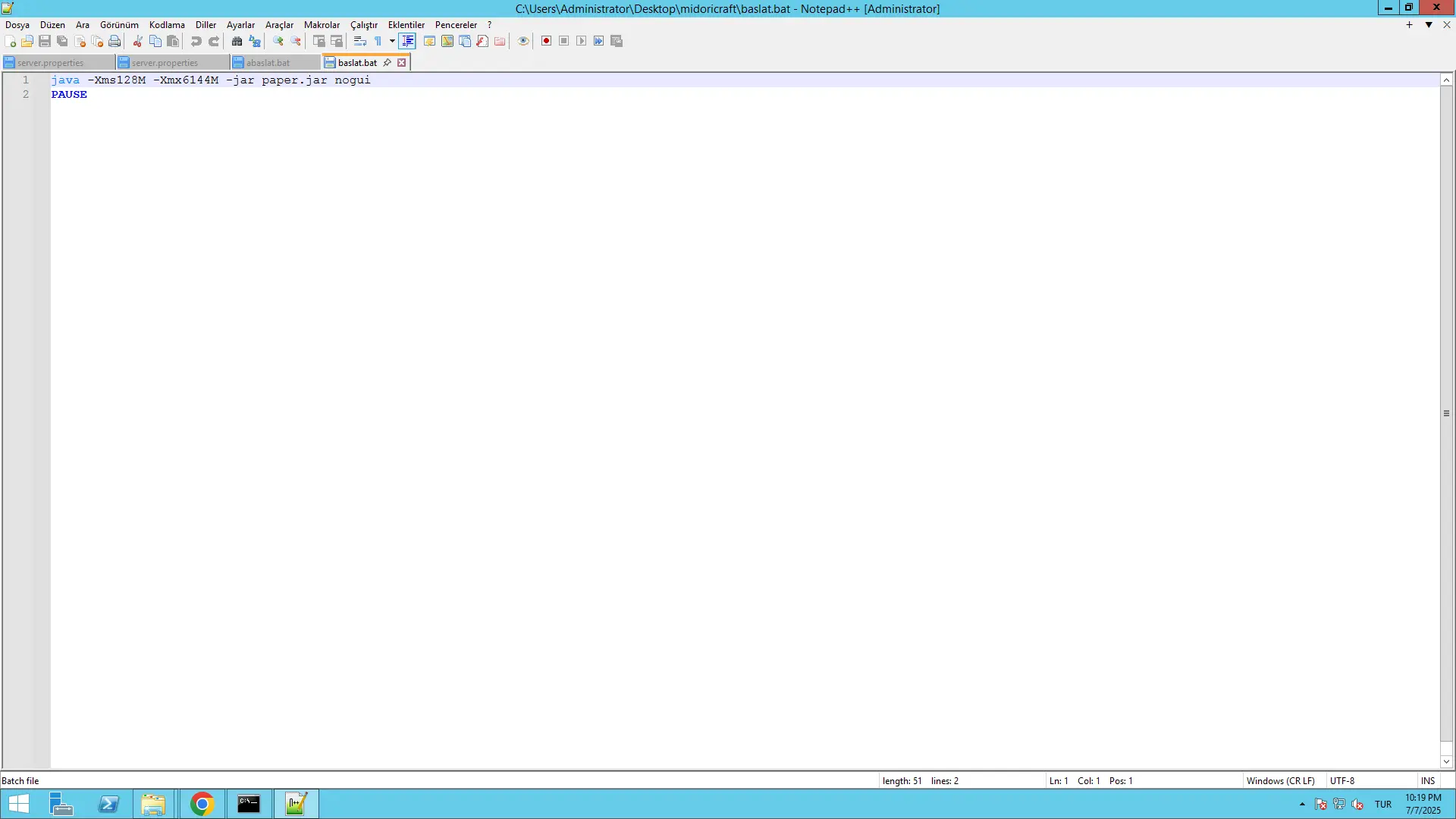Open Windows Start button
The height and width of the screenshot is (819, 1456).
point(18,804)
